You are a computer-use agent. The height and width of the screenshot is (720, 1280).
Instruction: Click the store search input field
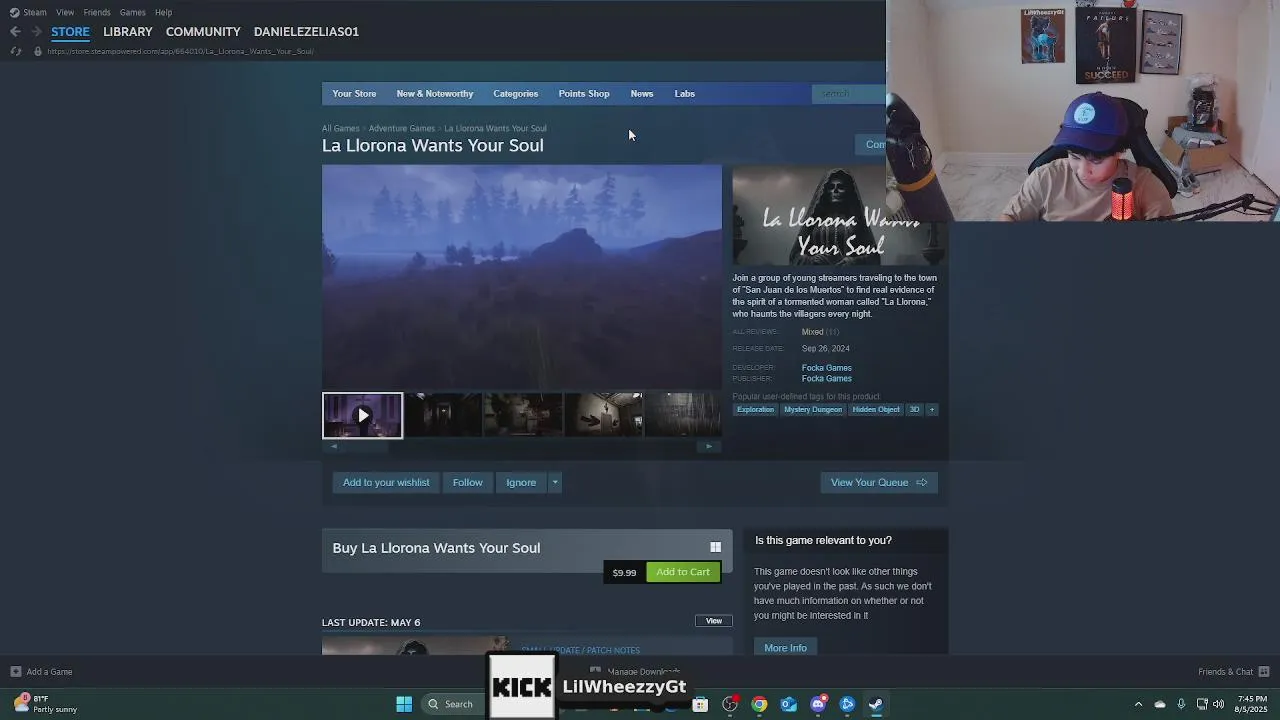[850, 94]
